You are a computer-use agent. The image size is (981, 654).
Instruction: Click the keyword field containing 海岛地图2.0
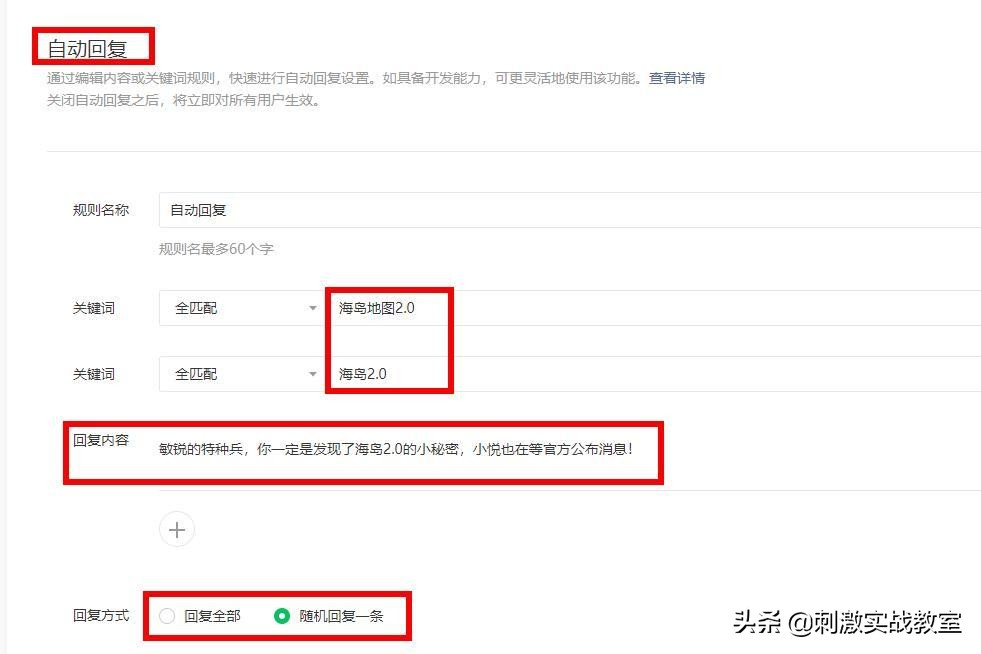(x=653, y=308)
